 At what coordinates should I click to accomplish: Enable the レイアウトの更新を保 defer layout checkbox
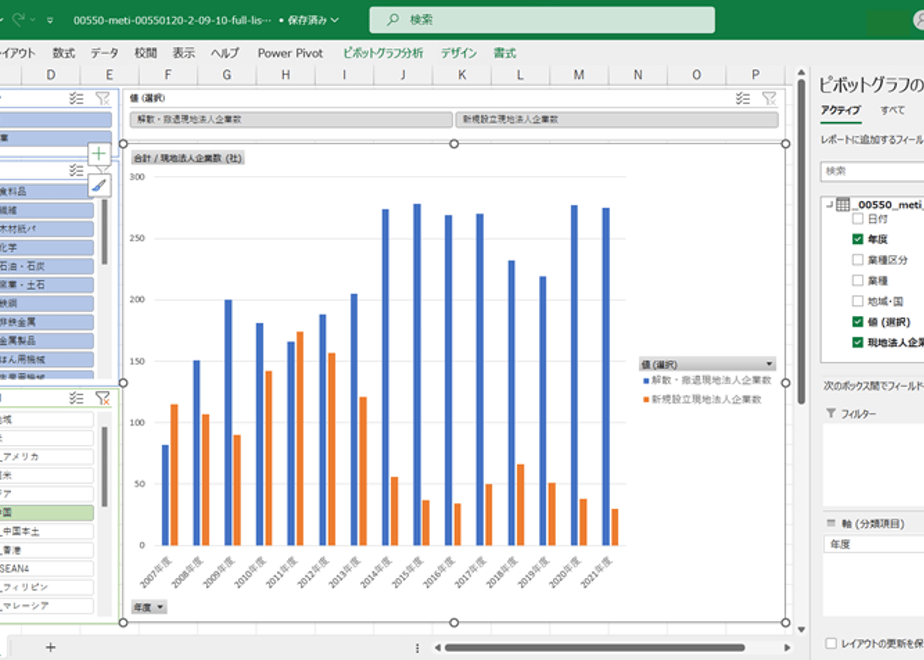[x=831, y=643]
